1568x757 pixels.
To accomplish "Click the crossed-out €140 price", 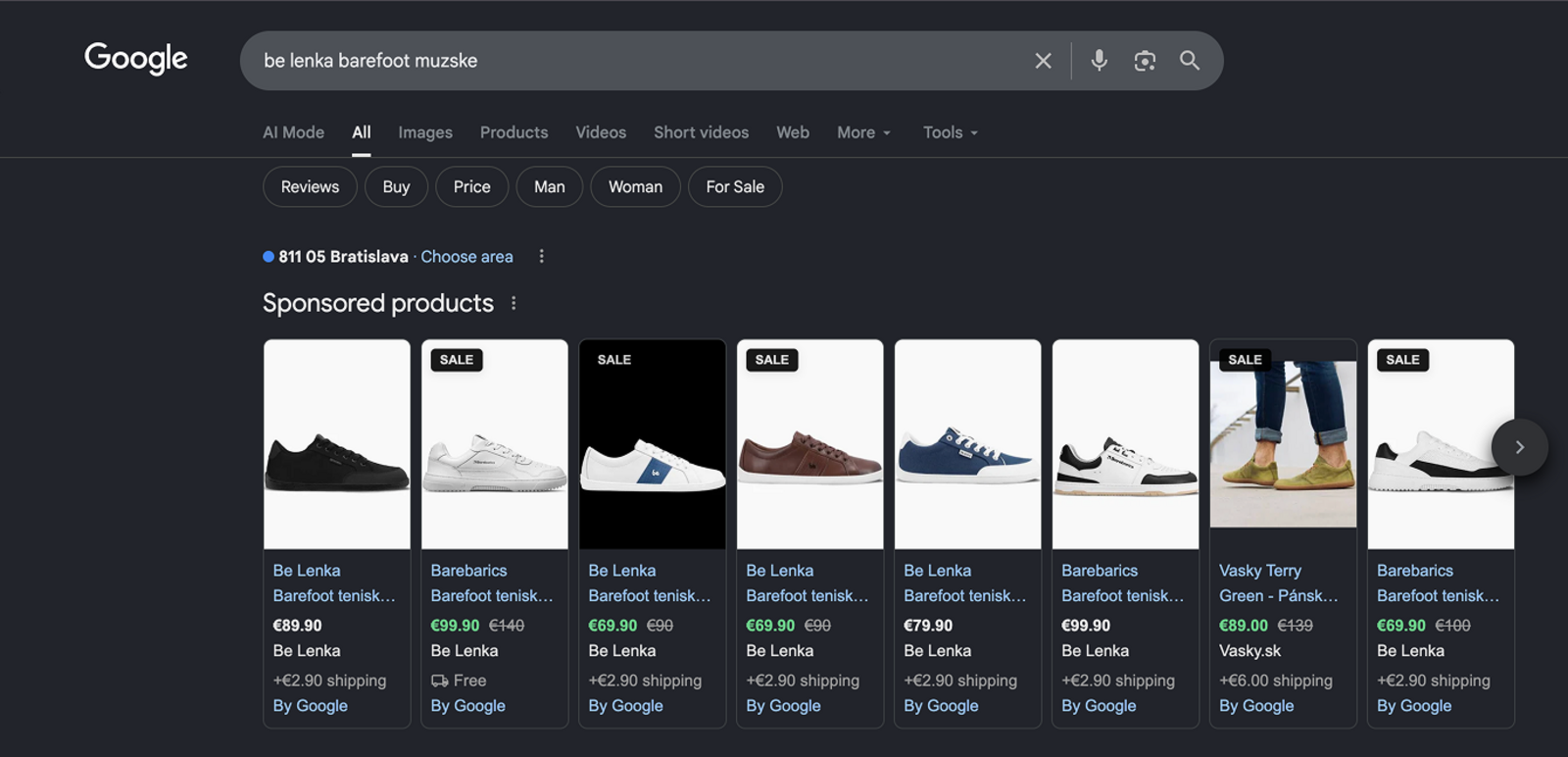I will point(507,625).
